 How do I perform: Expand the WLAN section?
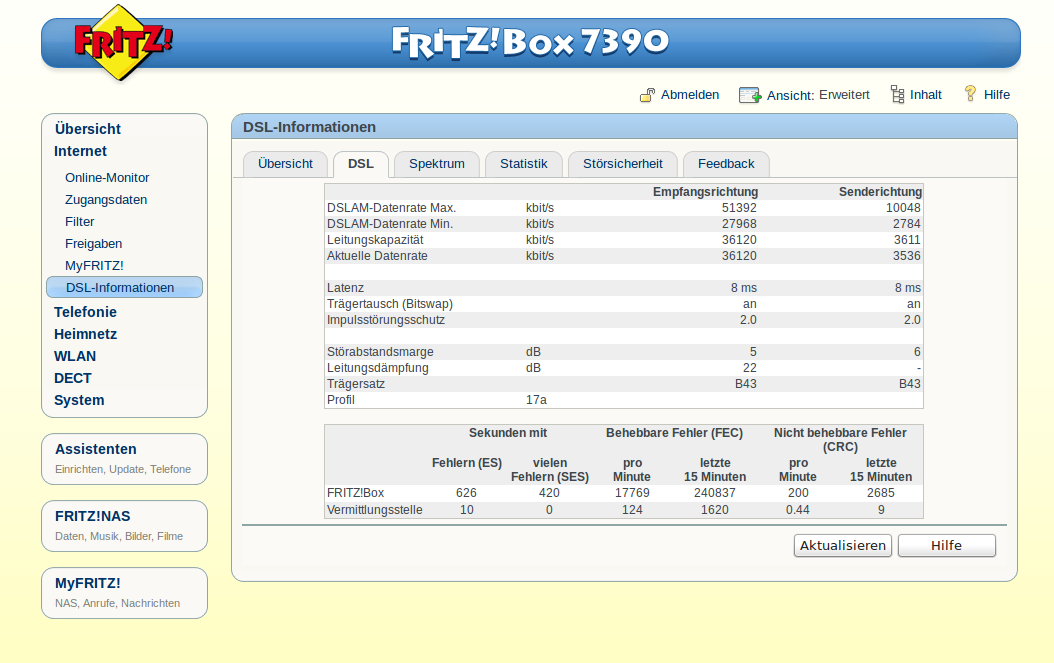[x=74, y=356]
